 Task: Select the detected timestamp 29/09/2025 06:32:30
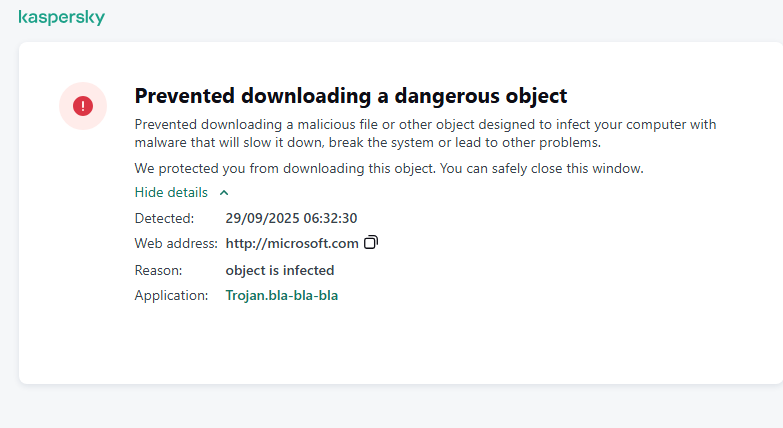pos(291,217)
